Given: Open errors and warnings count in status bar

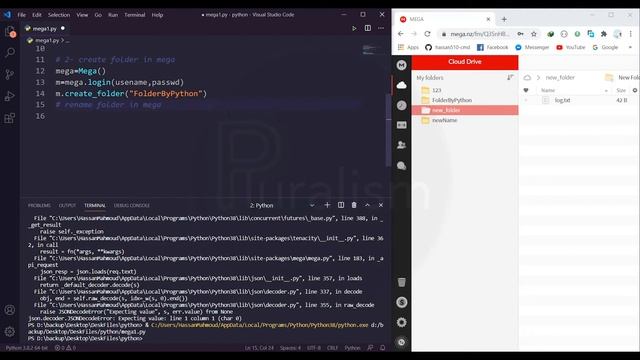Looking at the screenshot, I should [x=65, y=348].
